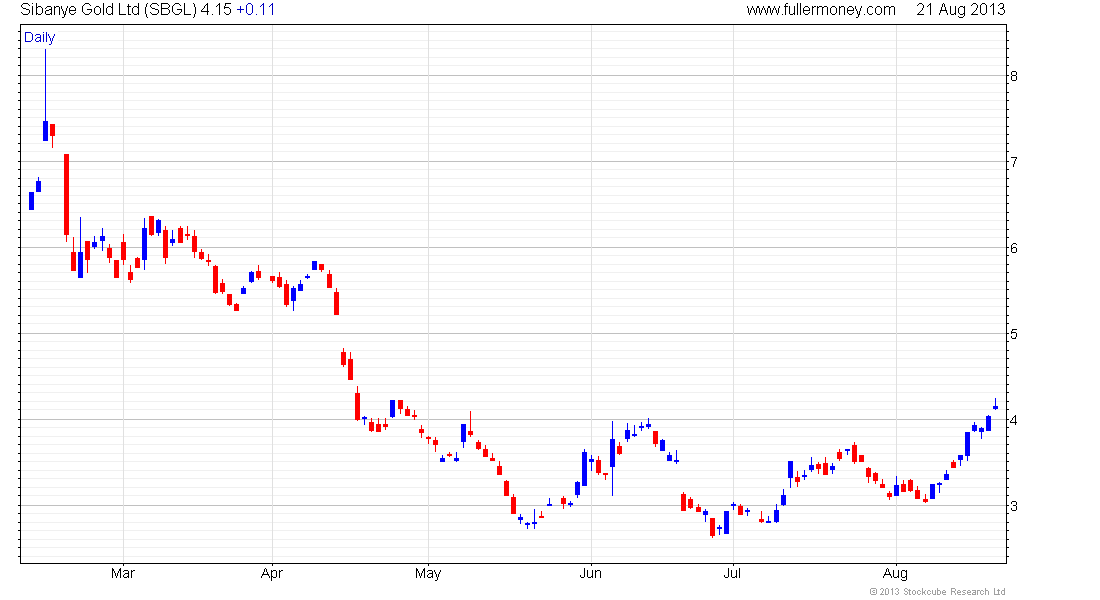Click the latest candlestick near 4.15
1100x600 pixels.
coord(995,404)
